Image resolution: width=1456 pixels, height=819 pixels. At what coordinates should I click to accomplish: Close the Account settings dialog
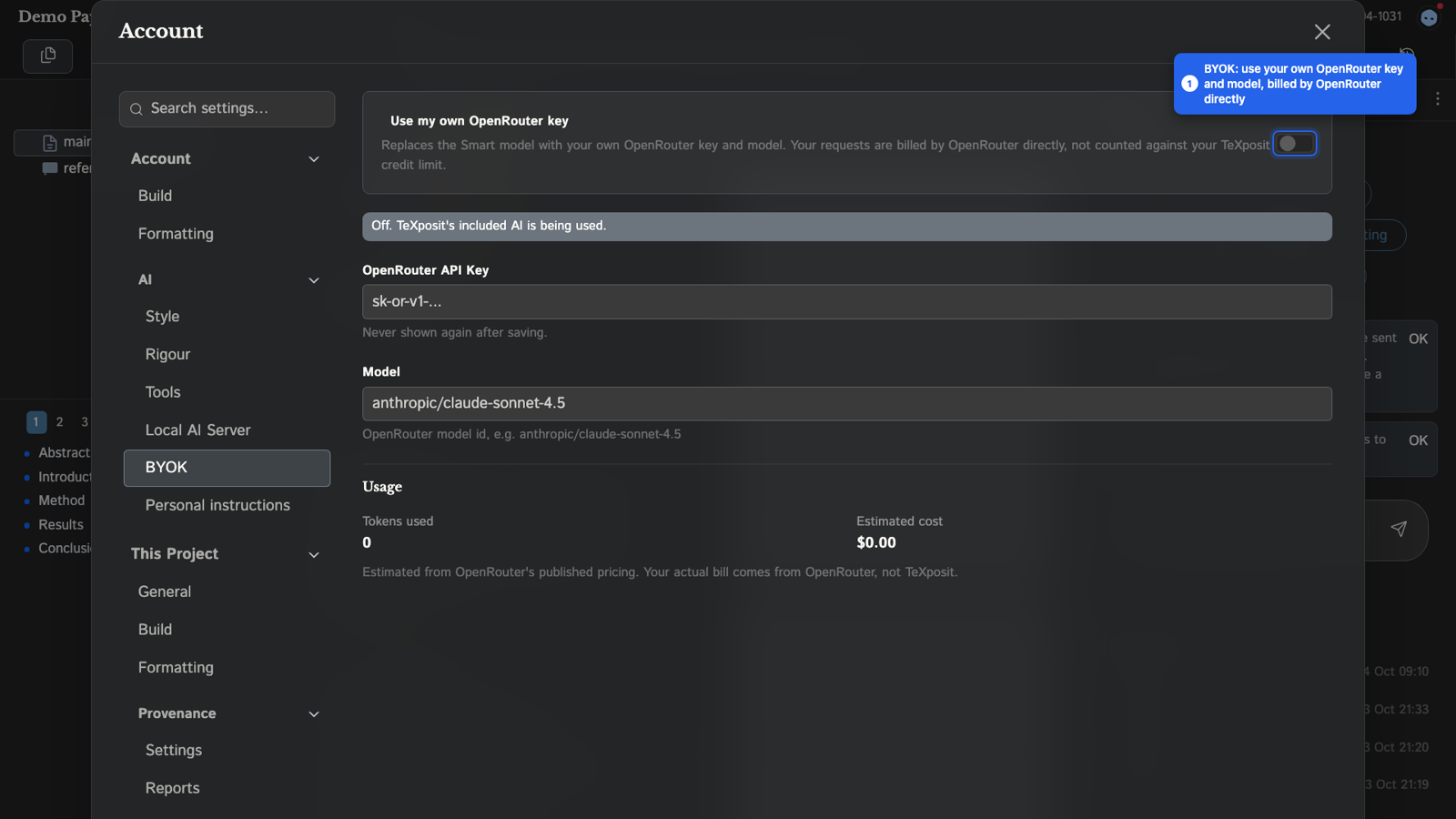1322,32
